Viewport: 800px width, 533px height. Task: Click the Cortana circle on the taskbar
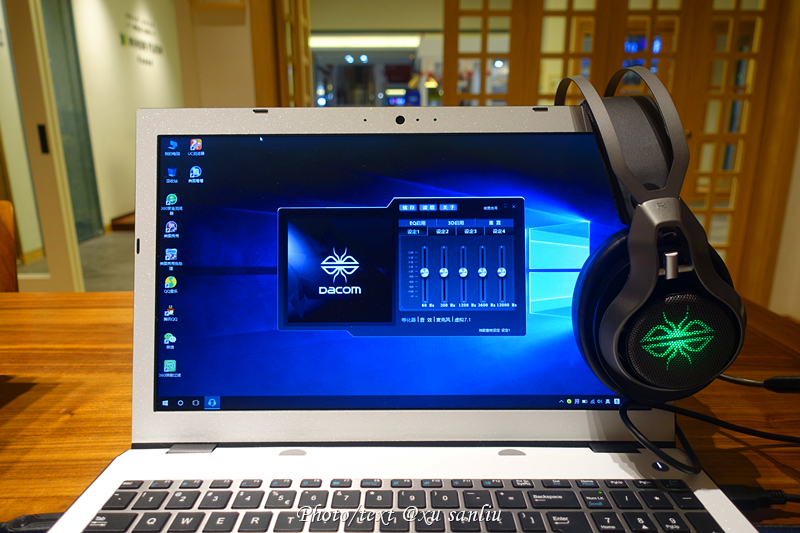click(x=180, y=403)
